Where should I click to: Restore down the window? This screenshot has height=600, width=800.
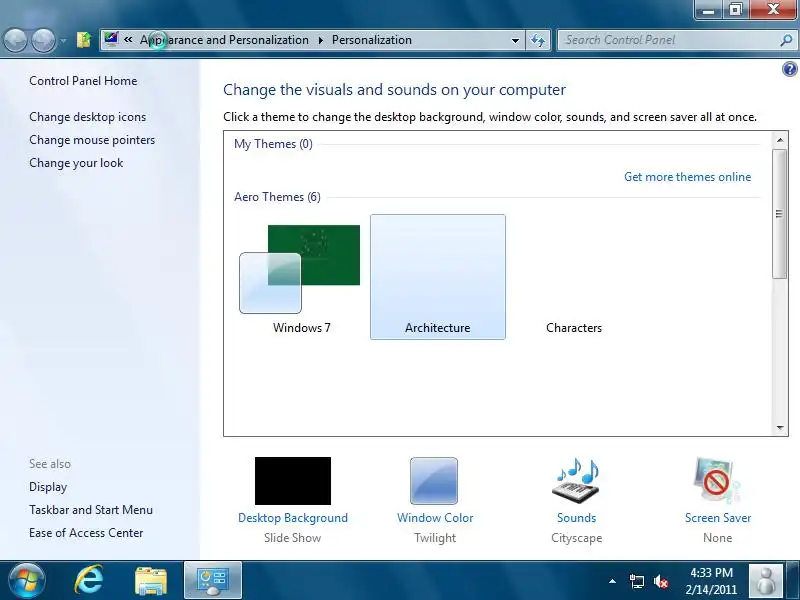pos(736,9)
